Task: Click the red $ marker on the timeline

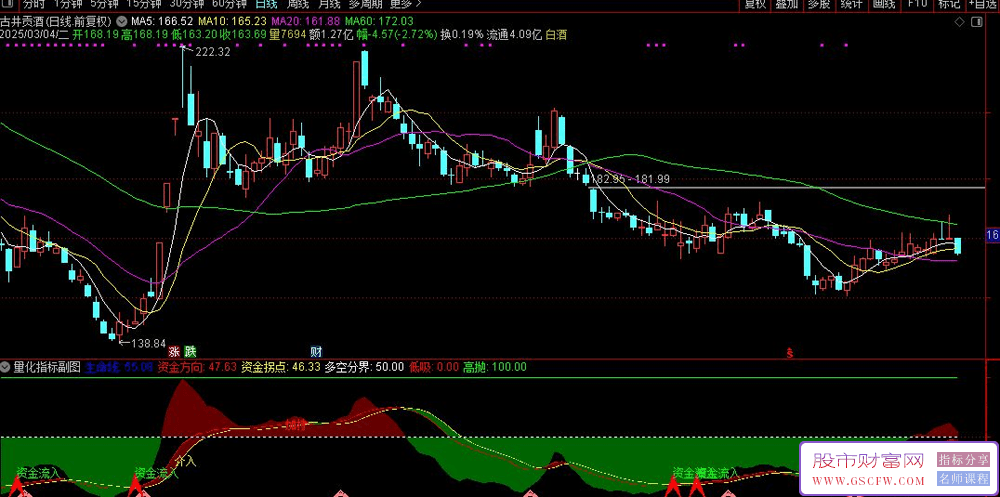Action: pos(790,352)
